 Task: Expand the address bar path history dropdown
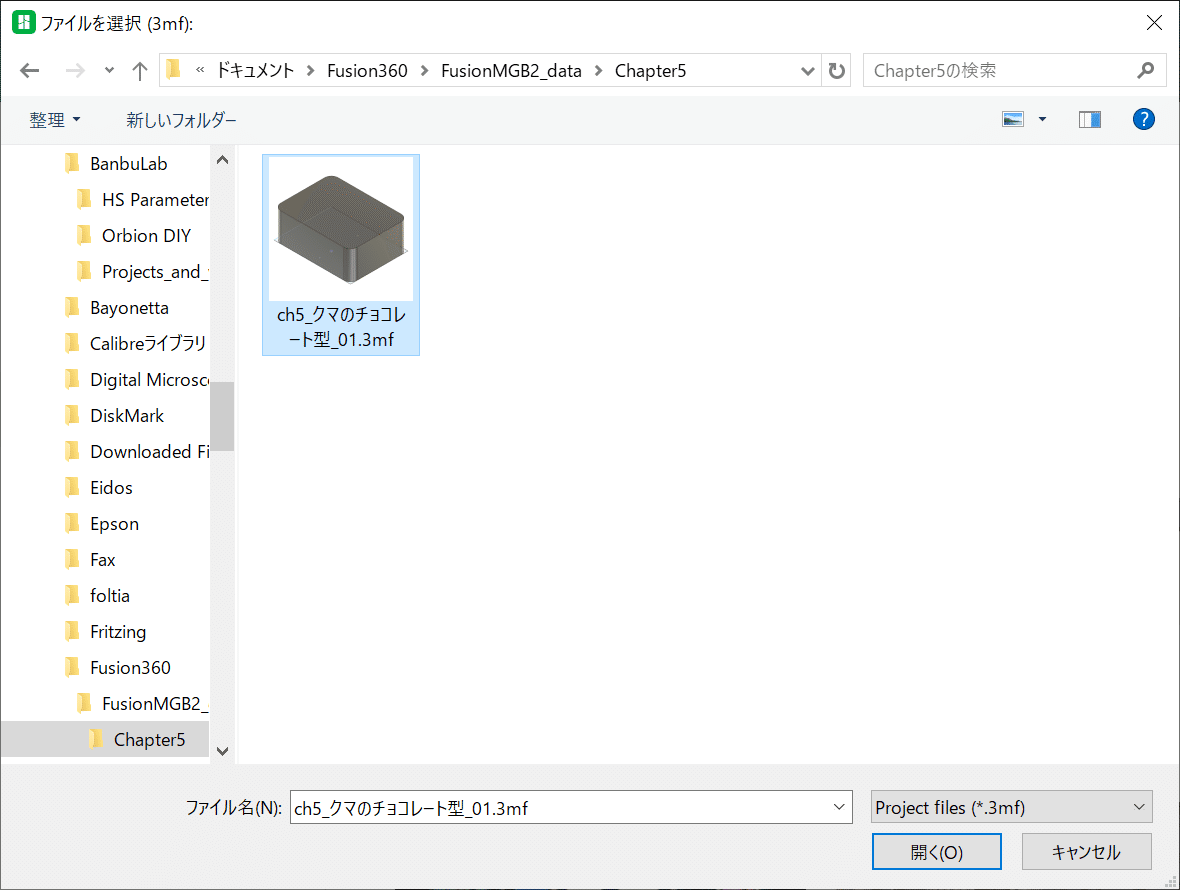tap(807, 71)
